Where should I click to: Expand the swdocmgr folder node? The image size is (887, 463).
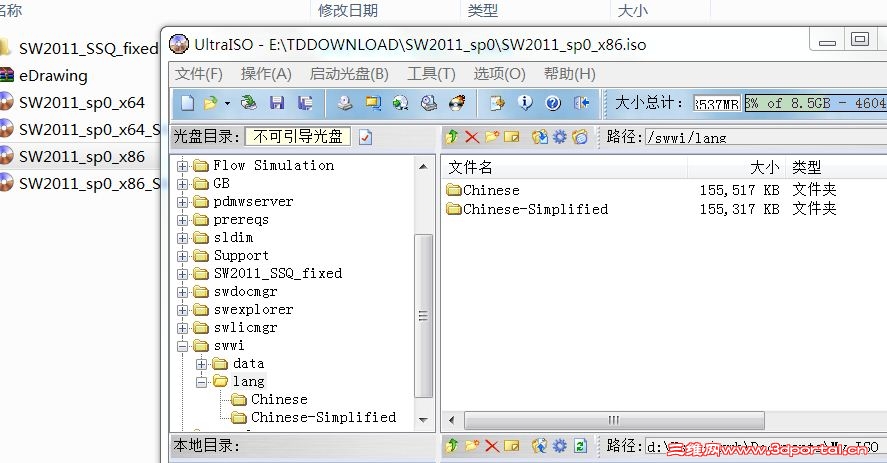(x=182, y=292)
